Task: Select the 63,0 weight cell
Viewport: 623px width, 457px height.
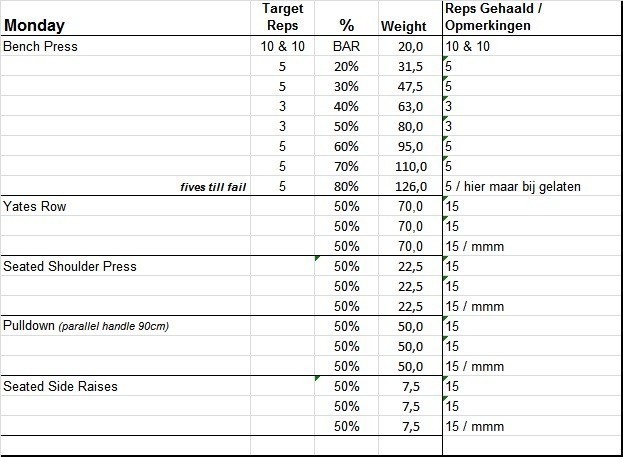Action: [x=410, y=107]
